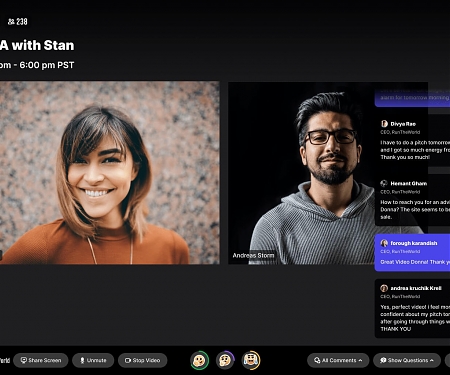Image resolution: width=450 pixels, height=375 pixels.
Task: Open Hemant Gham's comment
Action: (413, 200)
